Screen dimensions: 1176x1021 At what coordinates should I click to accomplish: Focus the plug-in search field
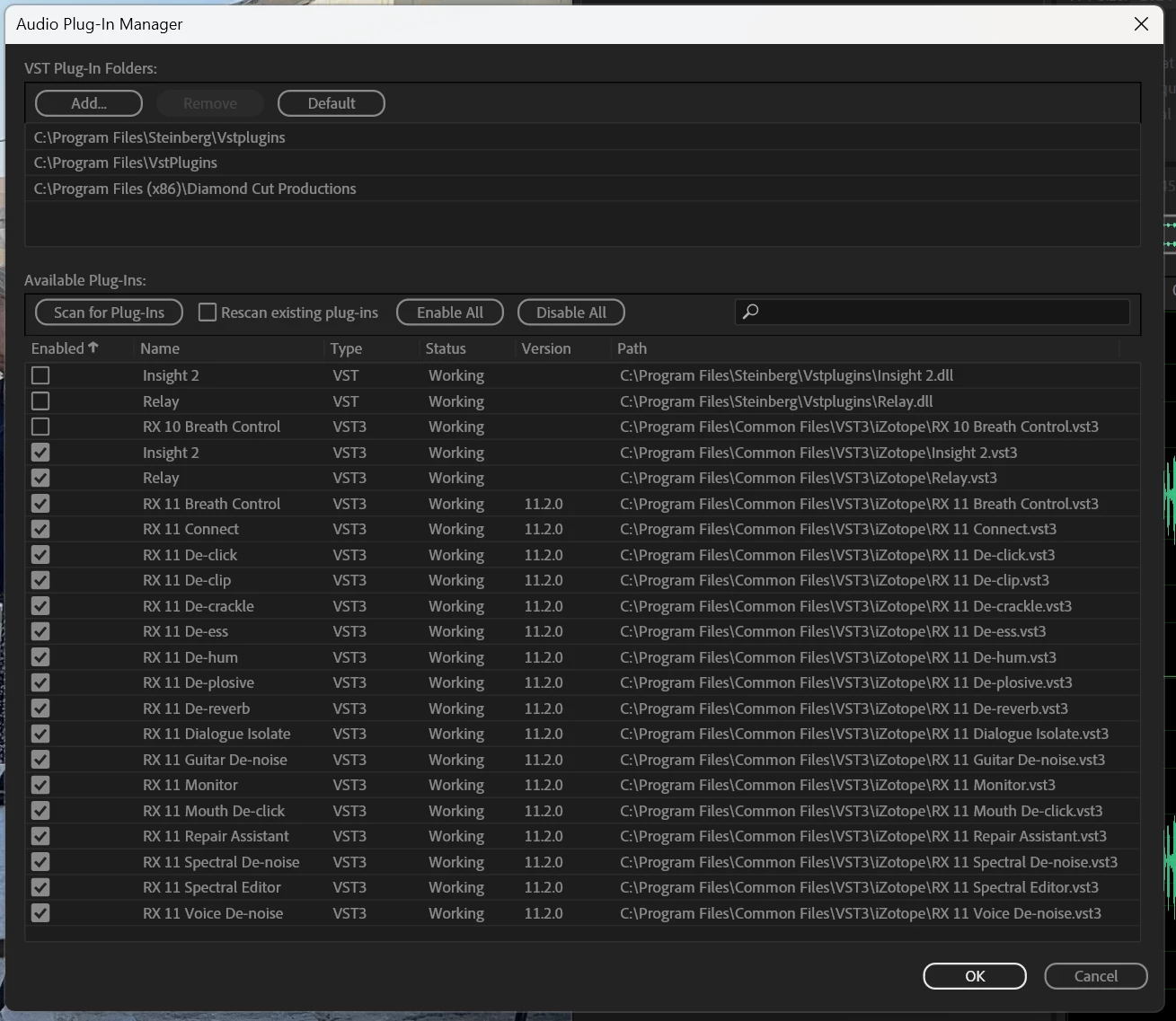click(933, 312)
